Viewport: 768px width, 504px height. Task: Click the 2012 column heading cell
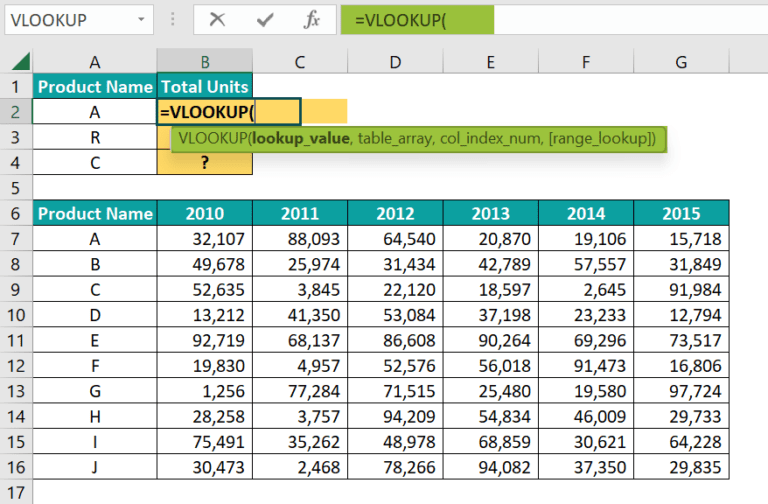[x=395, y=214]
